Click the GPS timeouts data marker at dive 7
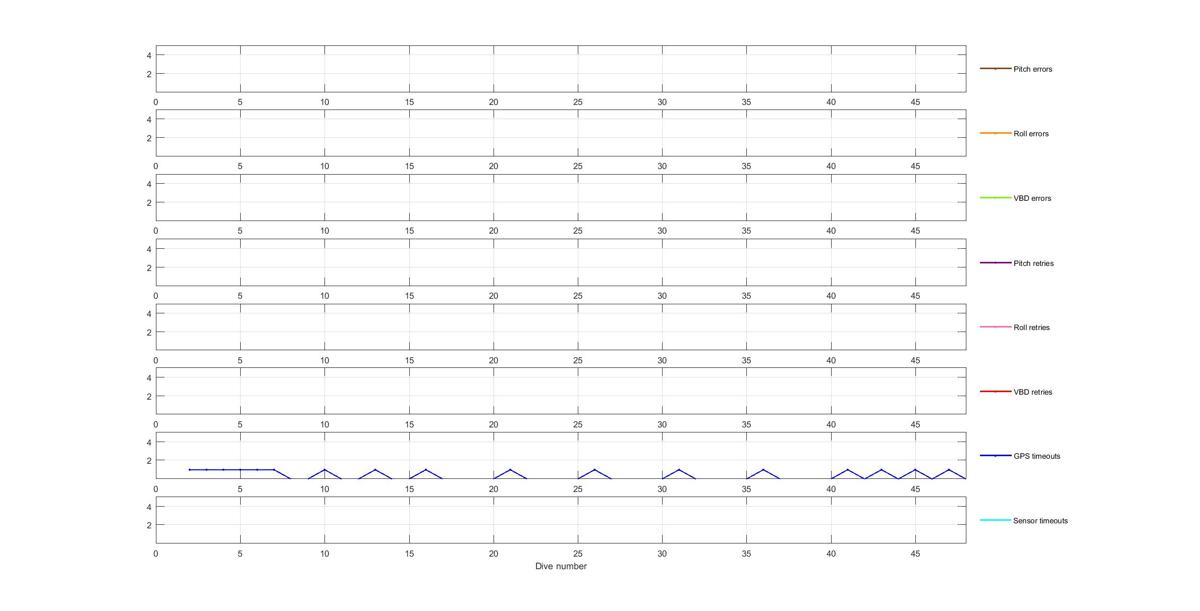1200x611 pixels. click(274, 470)
